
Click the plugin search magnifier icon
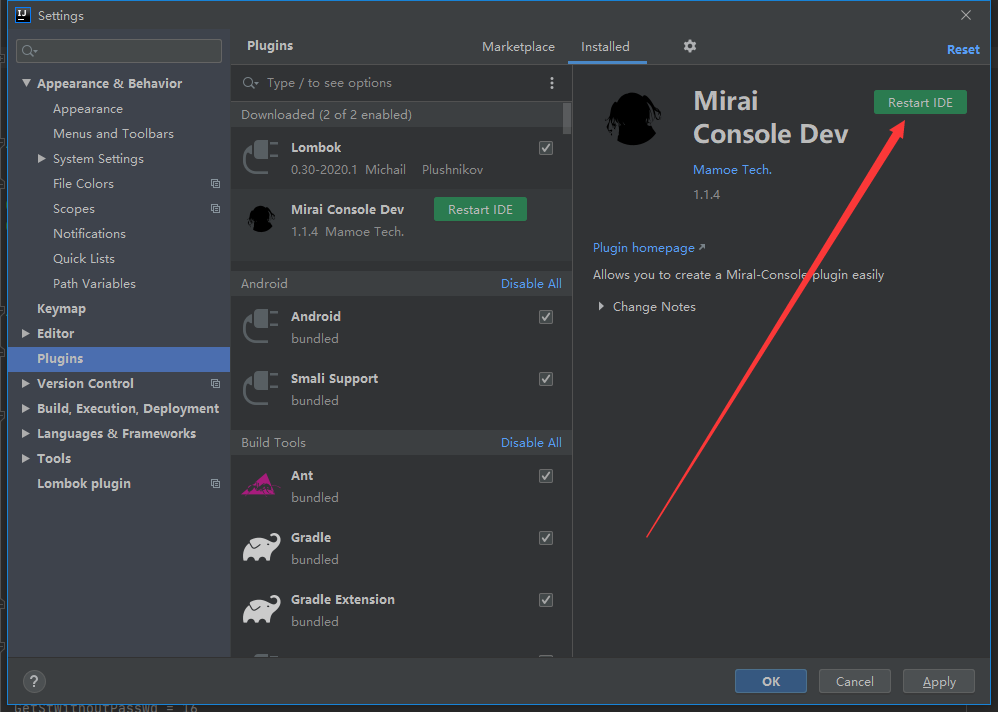pos(250,83)
